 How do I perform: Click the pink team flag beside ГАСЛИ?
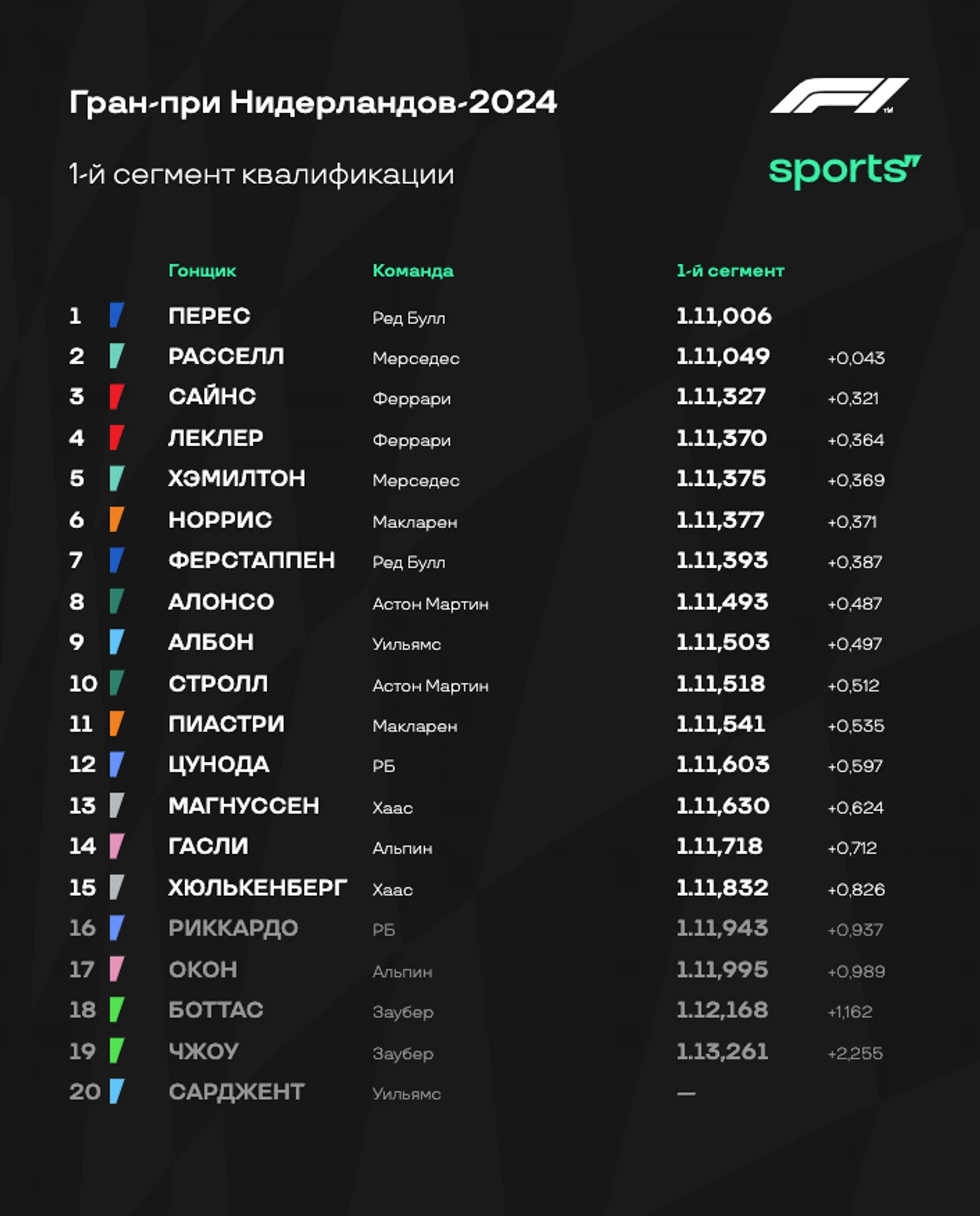tap(117, 846)
